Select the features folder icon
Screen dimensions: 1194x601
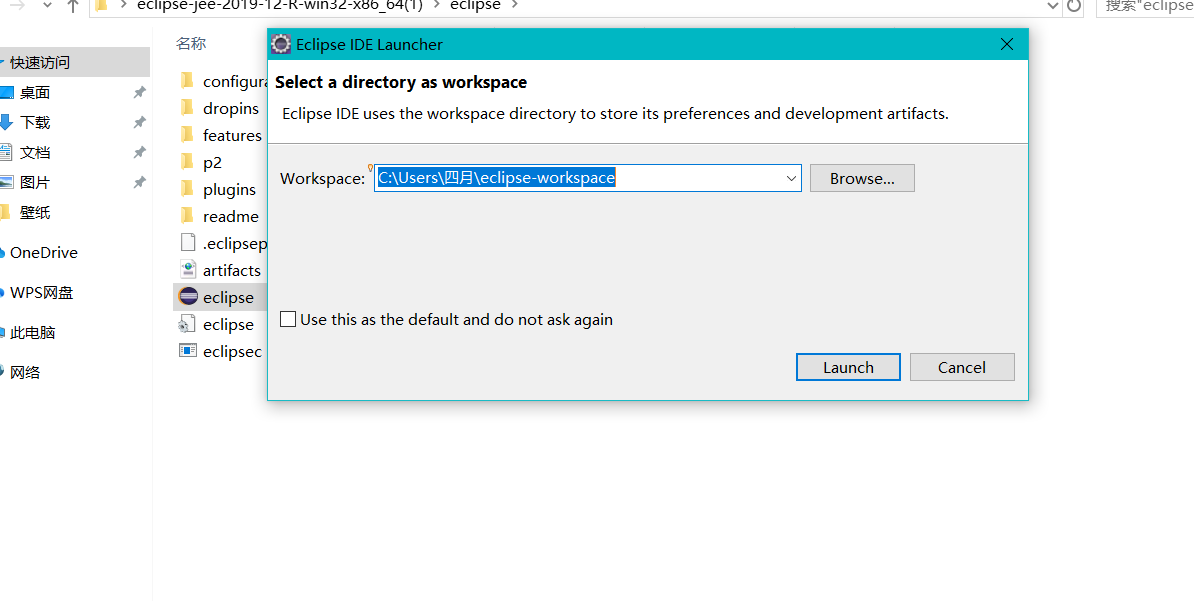(187, 135)
